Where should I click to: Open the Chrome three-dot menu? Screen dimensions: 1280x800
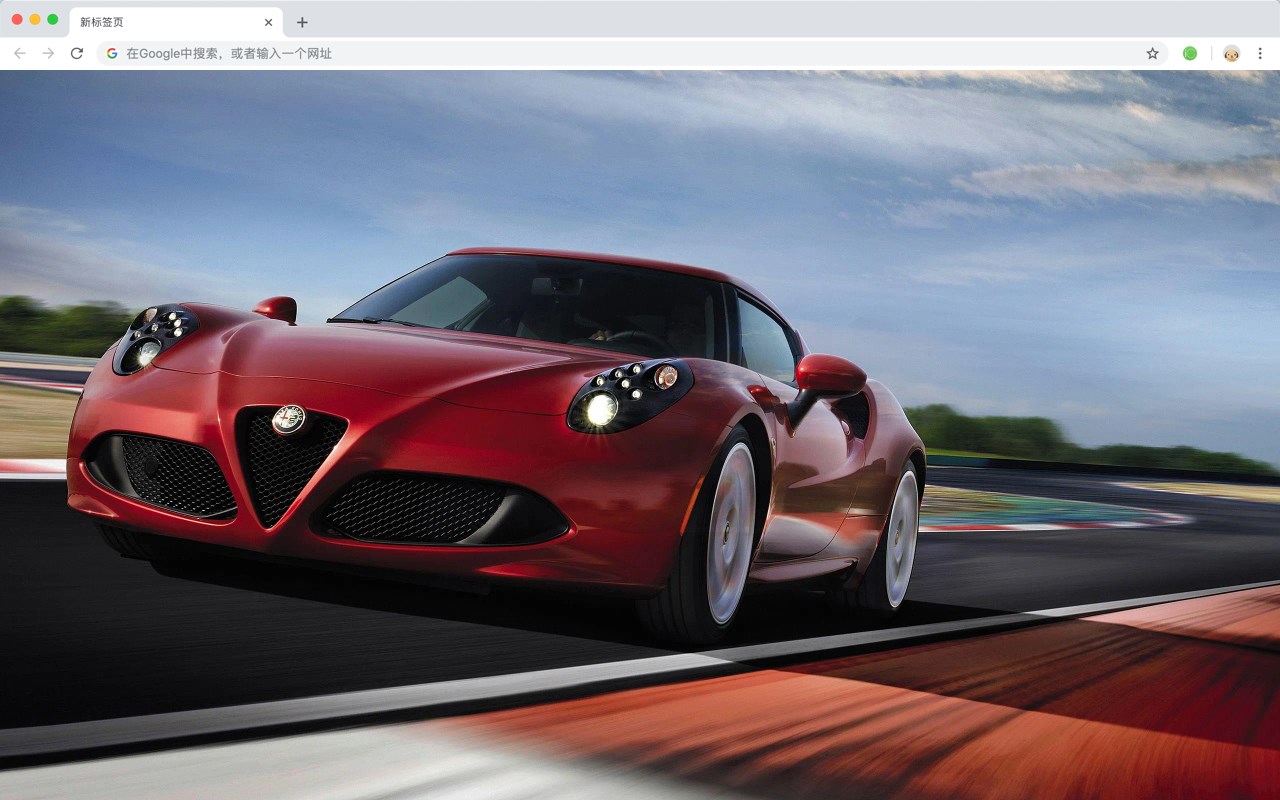1260,53
